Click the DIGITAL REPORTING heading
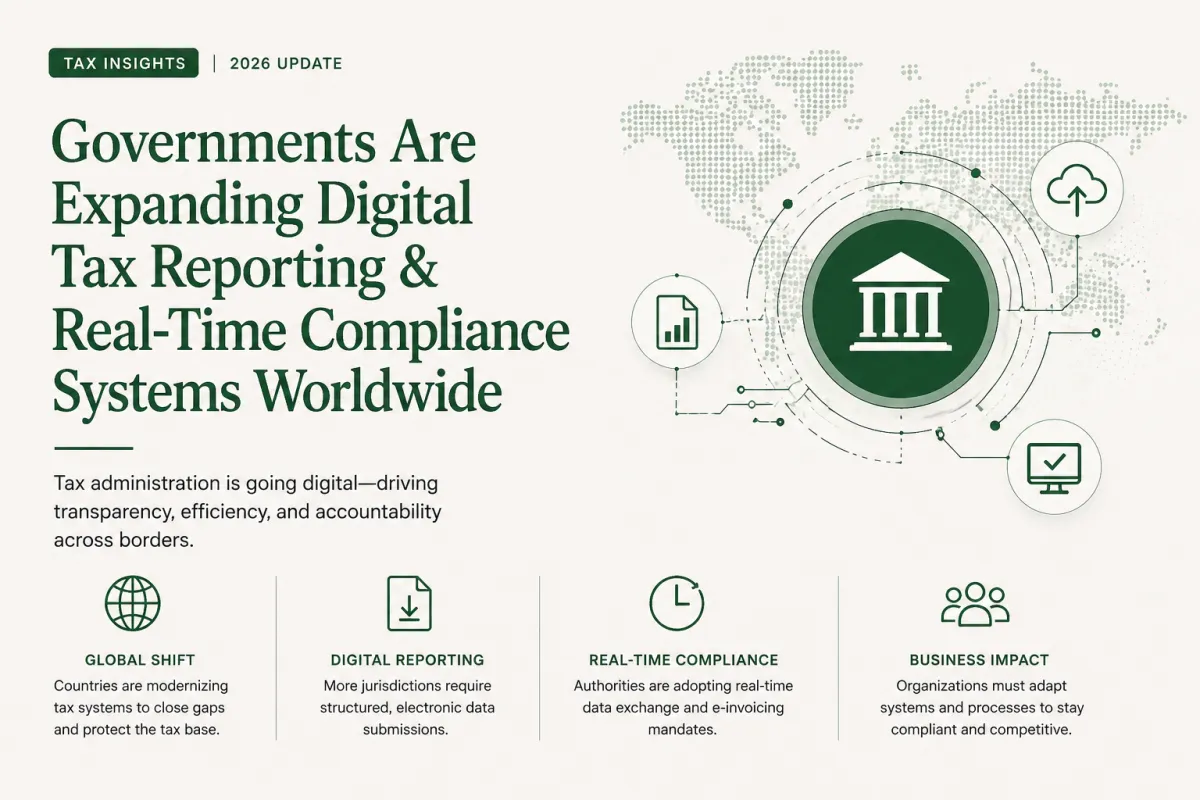The image size is (1200, 800). (407, 660)
